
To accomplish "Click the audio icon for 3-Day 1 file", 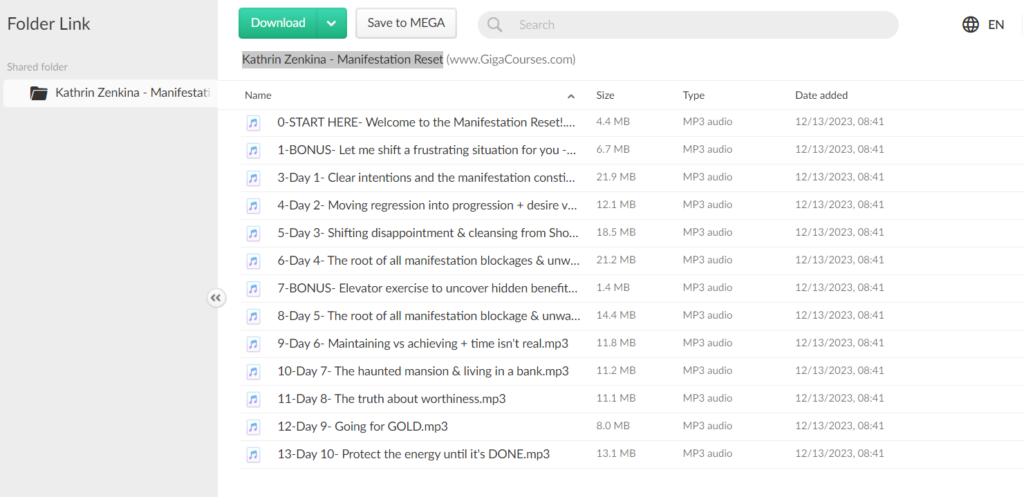I will pyautogui.click(x=254, y=177).
